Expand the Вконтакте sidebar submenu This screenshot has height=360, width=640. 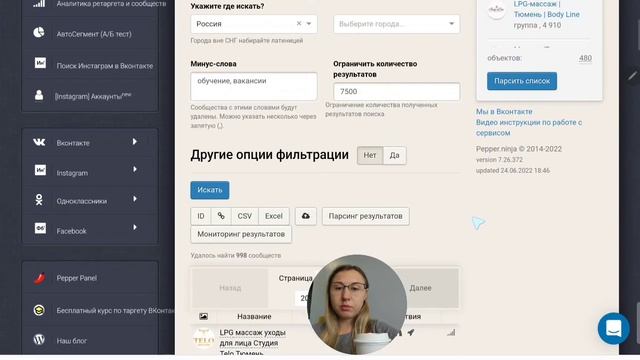click(x=135, y=142)
